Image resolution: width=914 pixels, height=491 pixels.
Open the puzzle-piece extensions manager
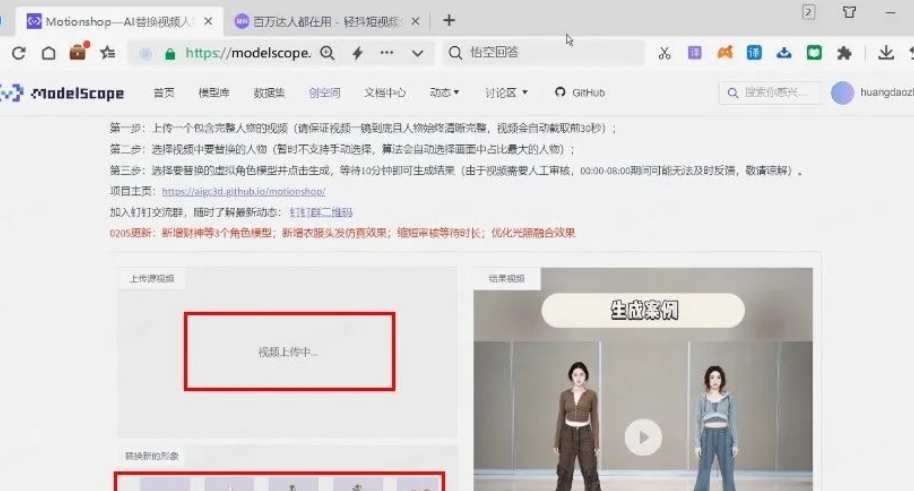pos(844,54)
